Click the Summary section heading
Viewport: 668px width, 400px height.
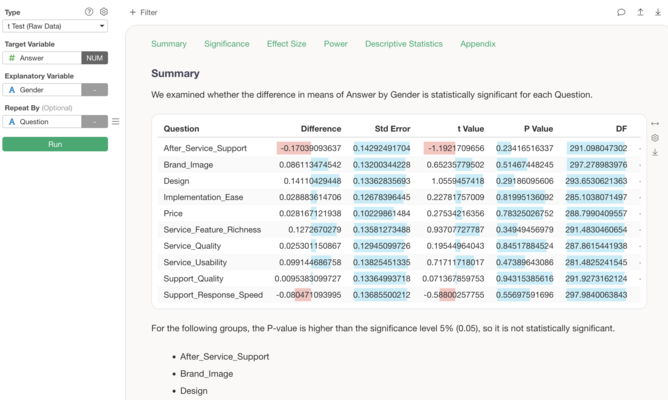(175, 73)
